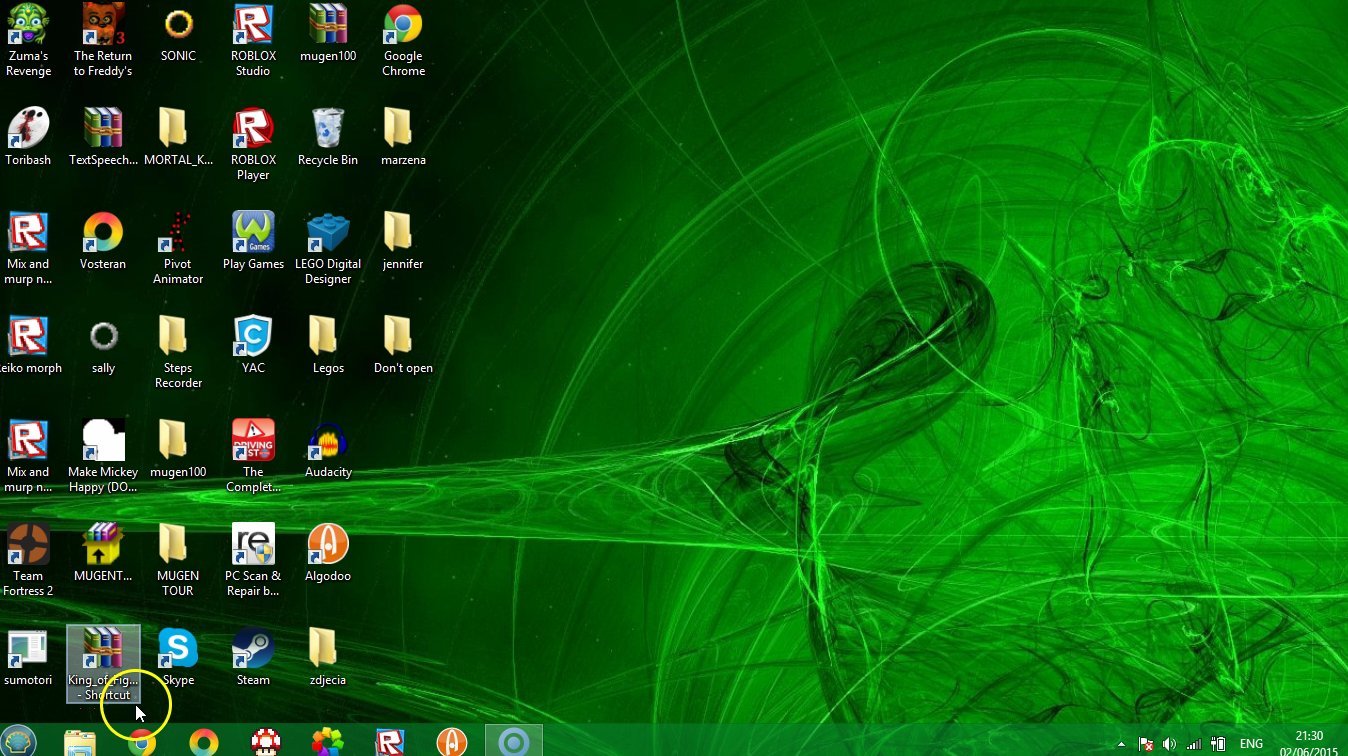
Task: Select the PC Scan & Repair shortcut
Action: point(253,560)
